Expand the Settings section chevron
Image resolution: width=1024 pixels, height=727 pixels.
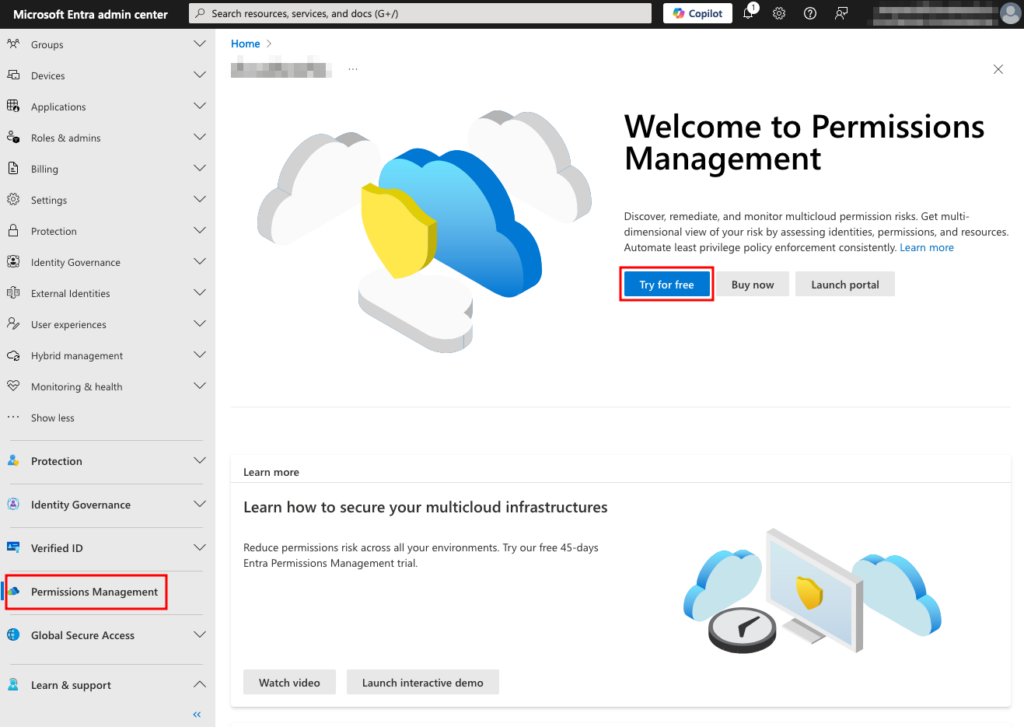199,199
